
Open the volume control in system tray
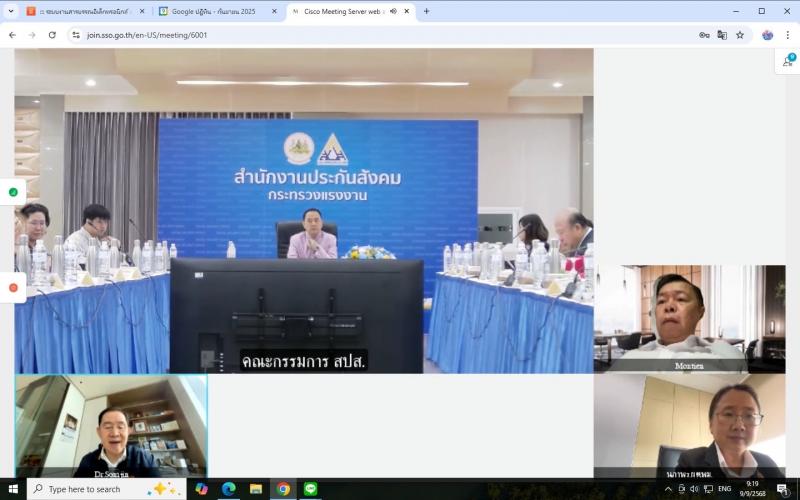[x=694, y=489]
